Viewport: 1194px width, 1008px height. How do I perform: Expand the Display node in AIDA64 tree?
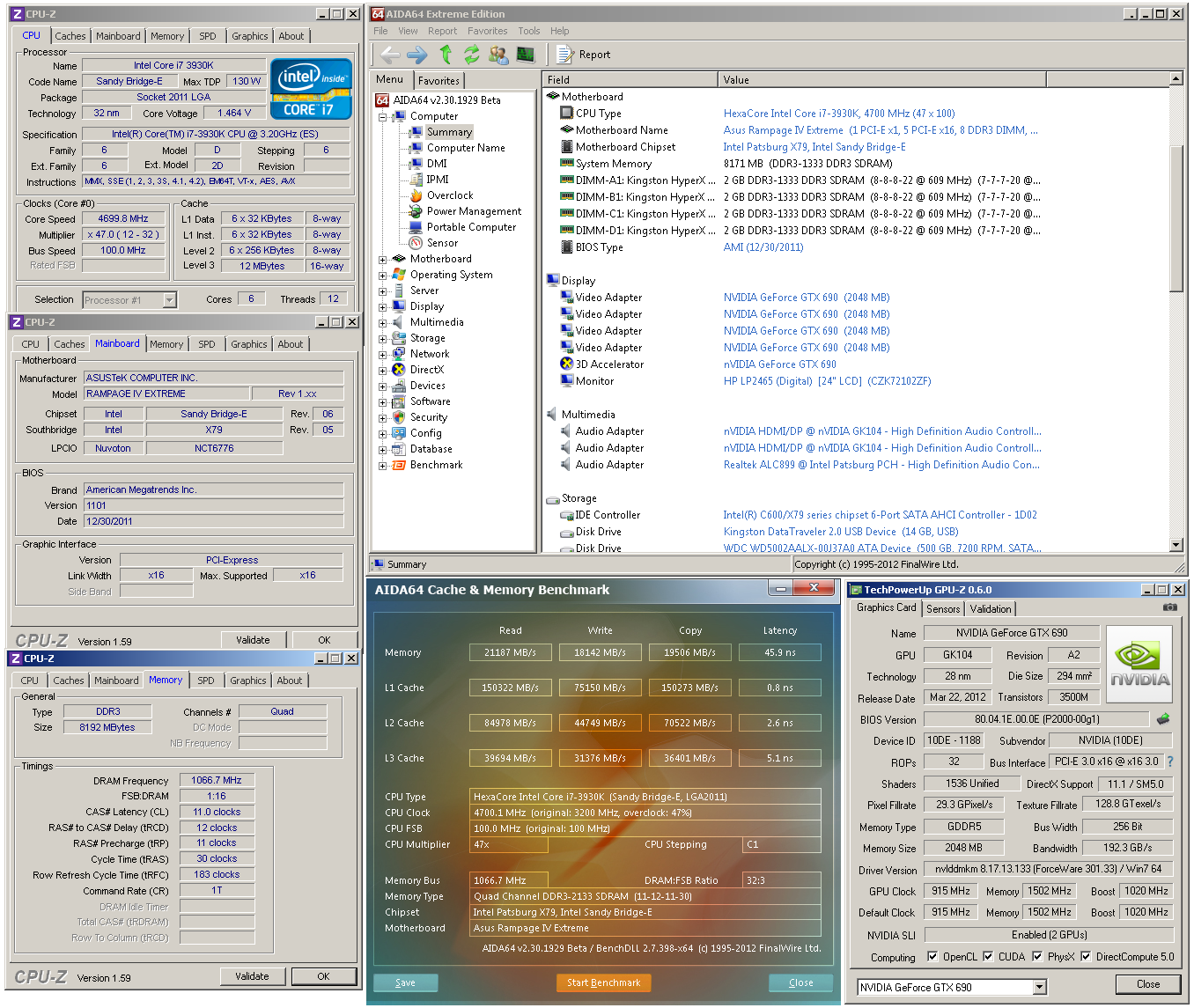(x=383, y=307)
